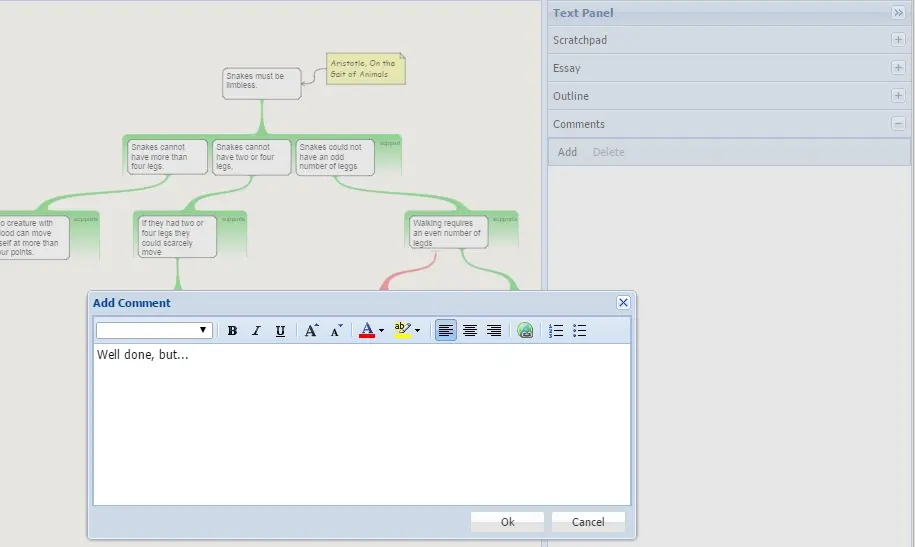
Task: Center align the comment text
Action: pos(470,331)
